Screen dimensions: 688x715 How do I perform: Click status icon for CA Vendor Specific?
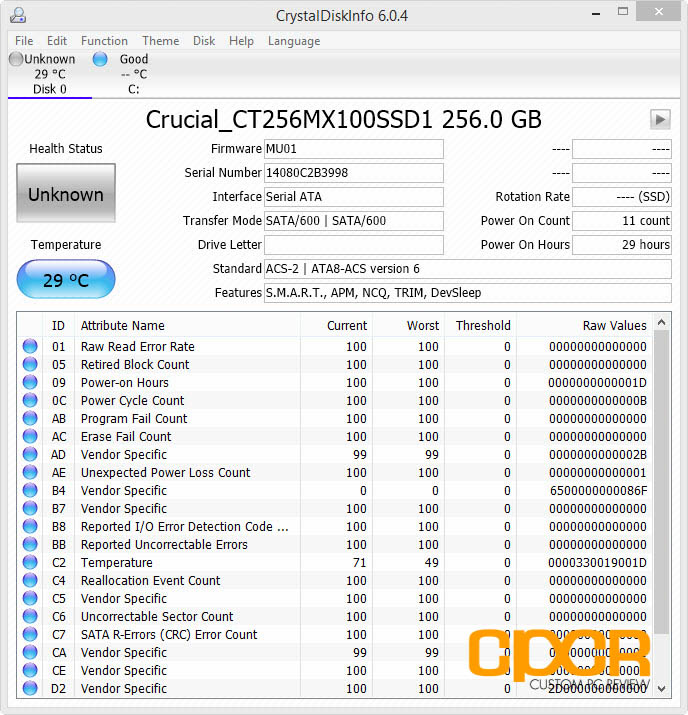click(x=30, y=653)
